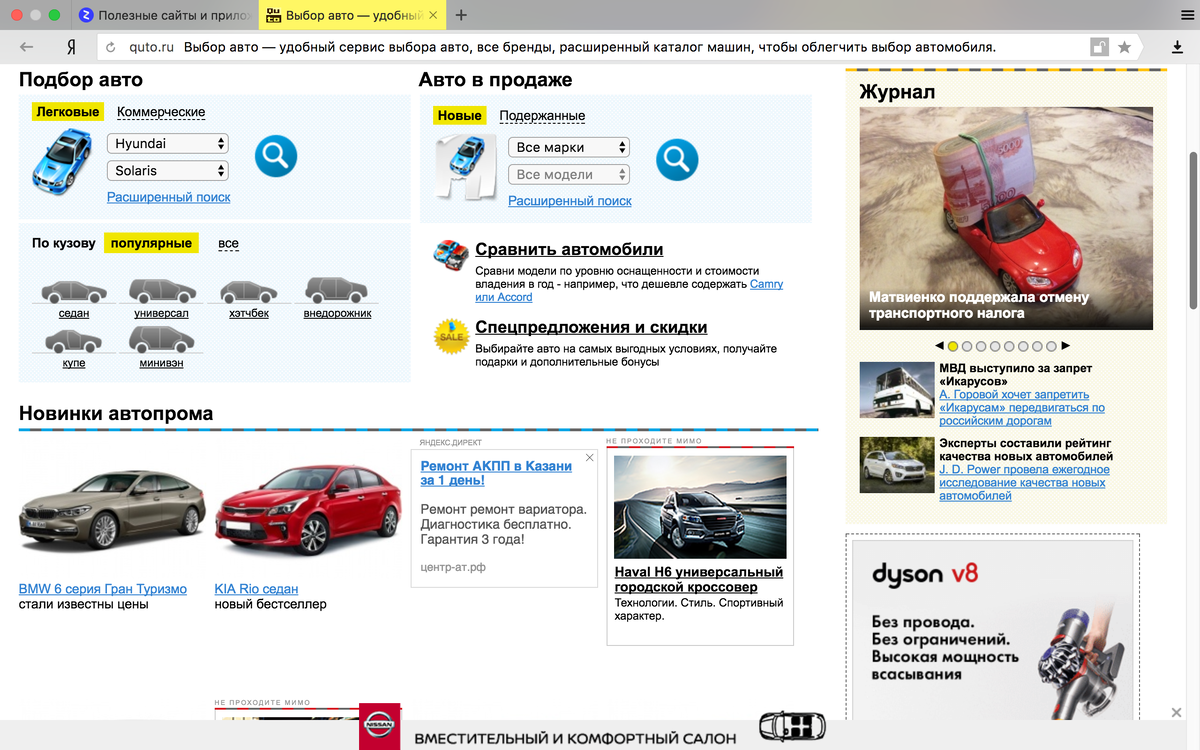Click the Camry или Accord link
The width and height of the screenshot is (1200, 750).
(x=629, y=291)
